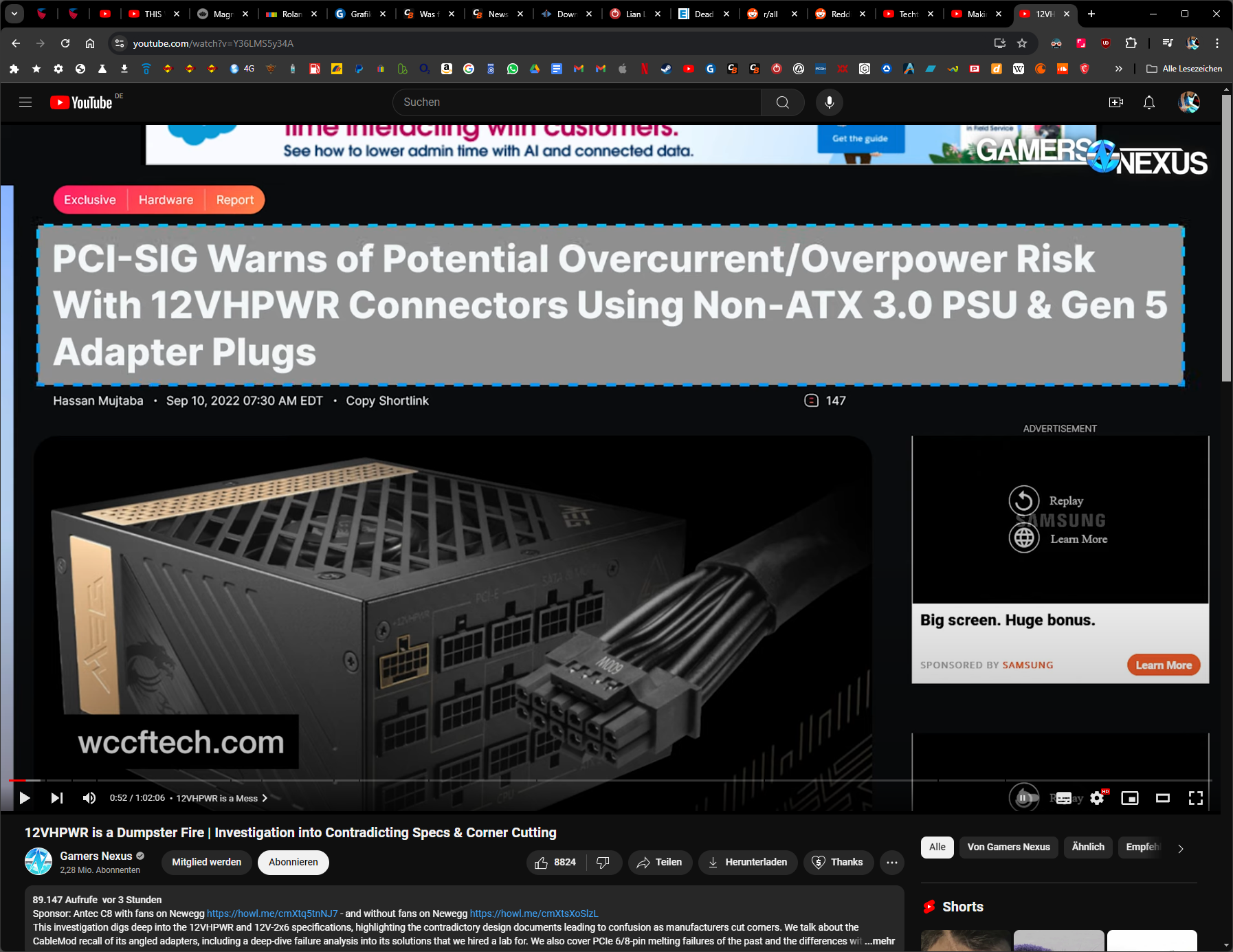
Task: Switch to the 'r/all' Reddit tab
Action: tap(772, 14)
